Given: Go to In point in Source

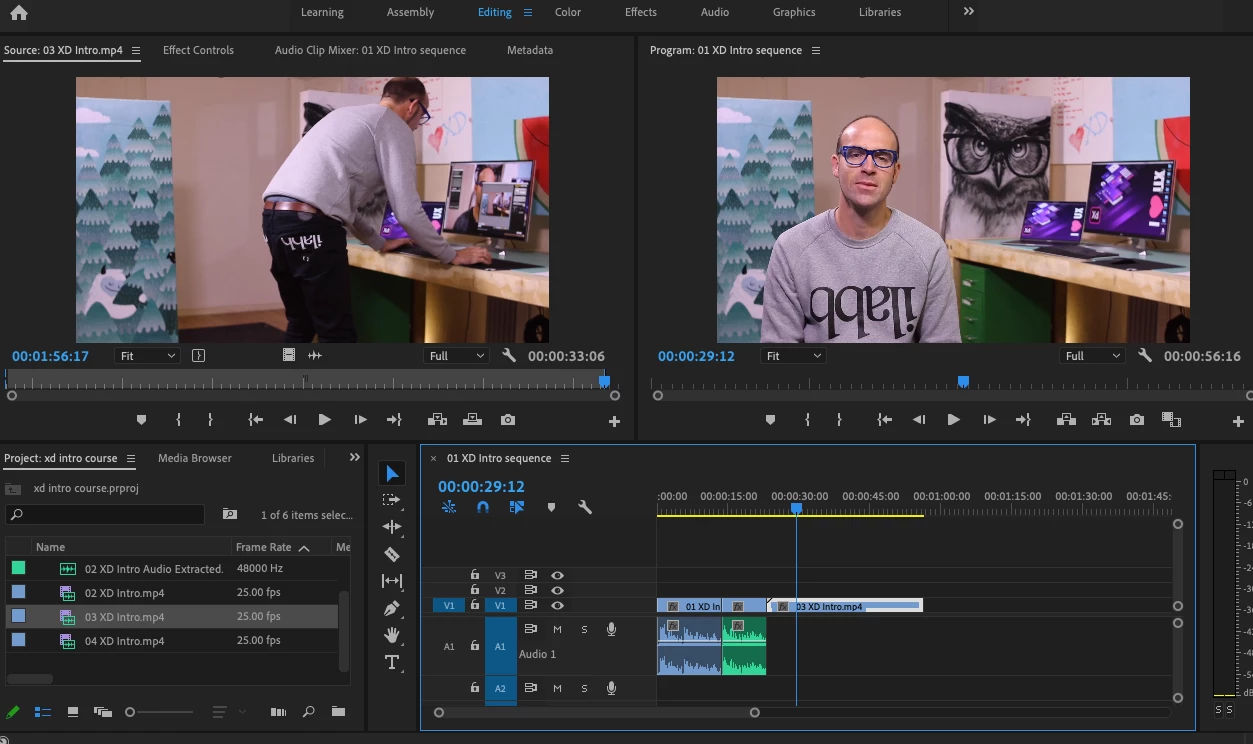Looking at the screenshot, I should 256,420.
